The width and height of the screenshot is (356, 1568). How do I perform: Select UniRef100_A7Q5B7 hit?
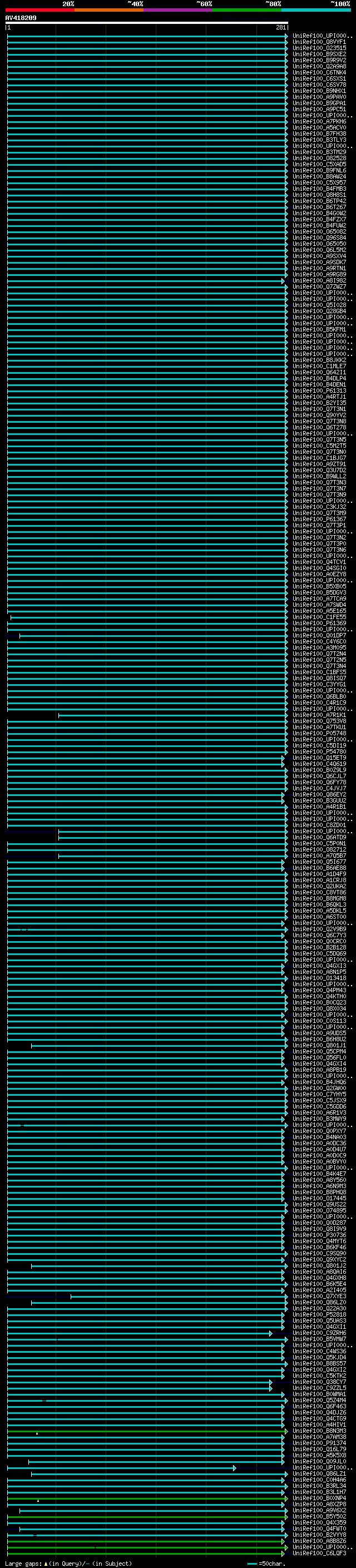(x=319, y=856)
